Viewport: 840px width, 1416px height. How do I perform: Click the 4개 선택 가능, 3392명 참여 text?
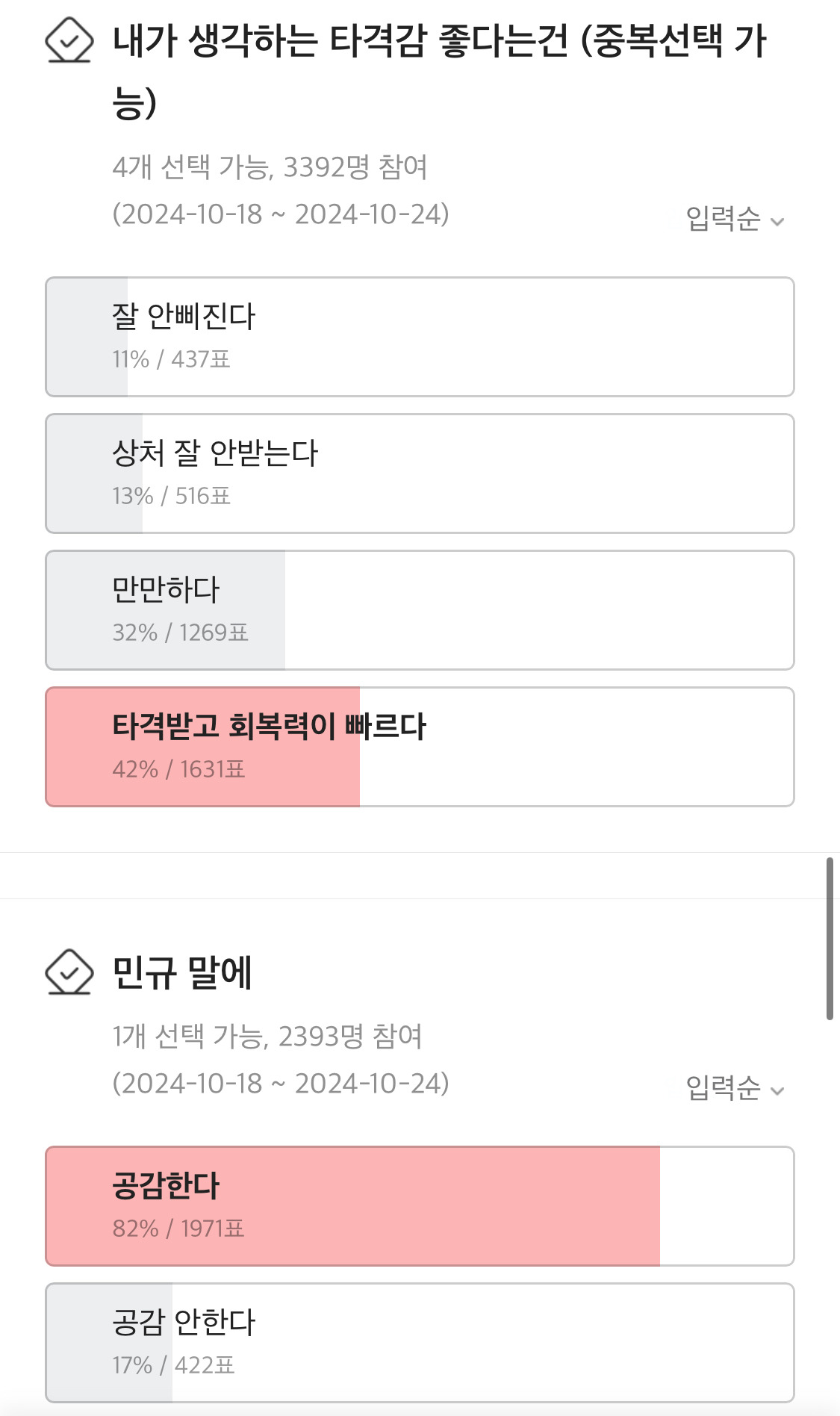(270, 167)
